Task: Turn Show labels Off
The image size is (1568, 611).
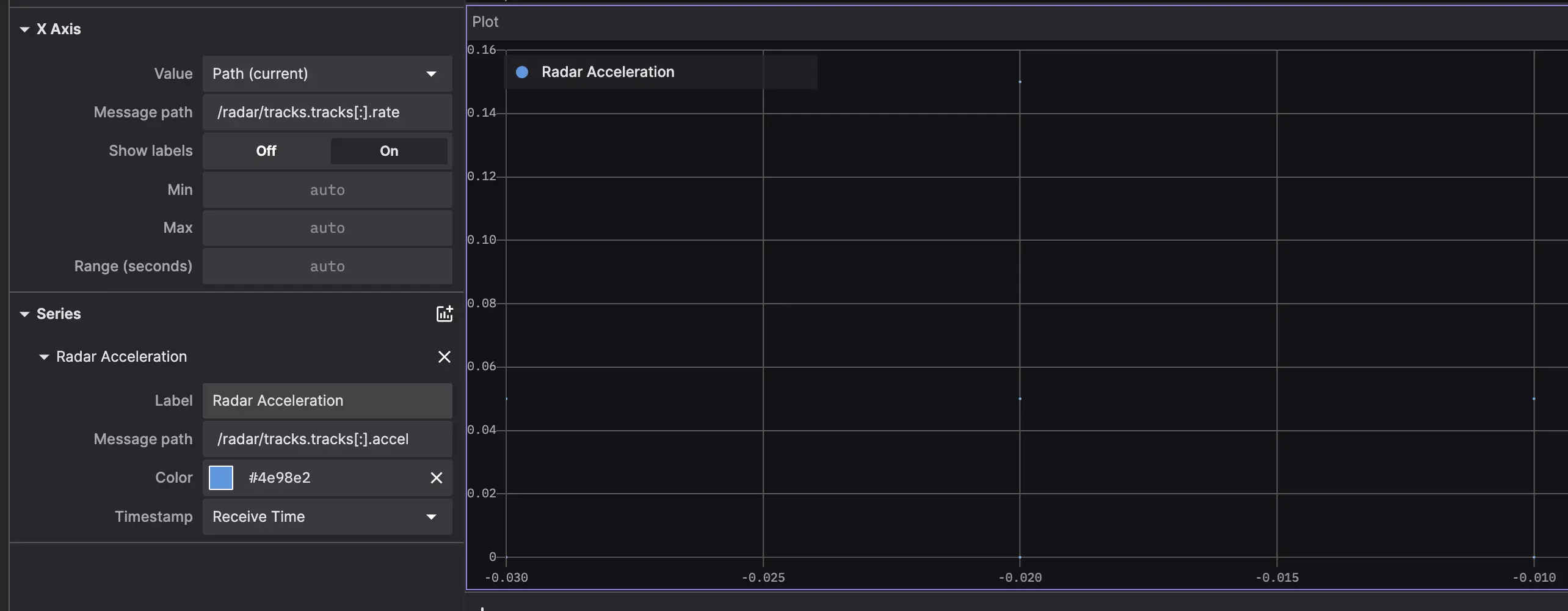Action: coord(266,151)
